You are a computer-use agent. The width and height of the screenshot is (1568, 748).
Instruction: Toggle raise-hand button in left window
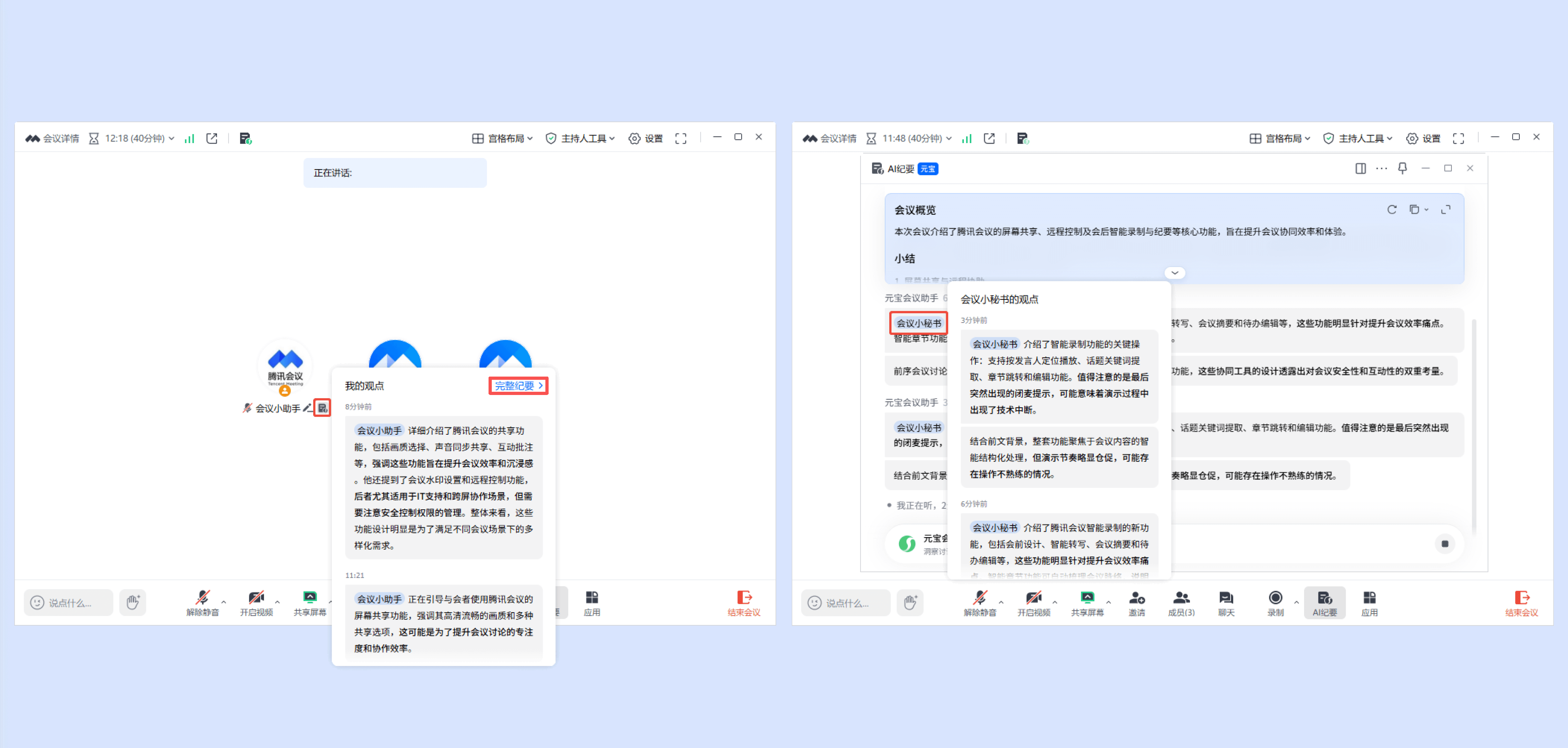pos(133,602)
